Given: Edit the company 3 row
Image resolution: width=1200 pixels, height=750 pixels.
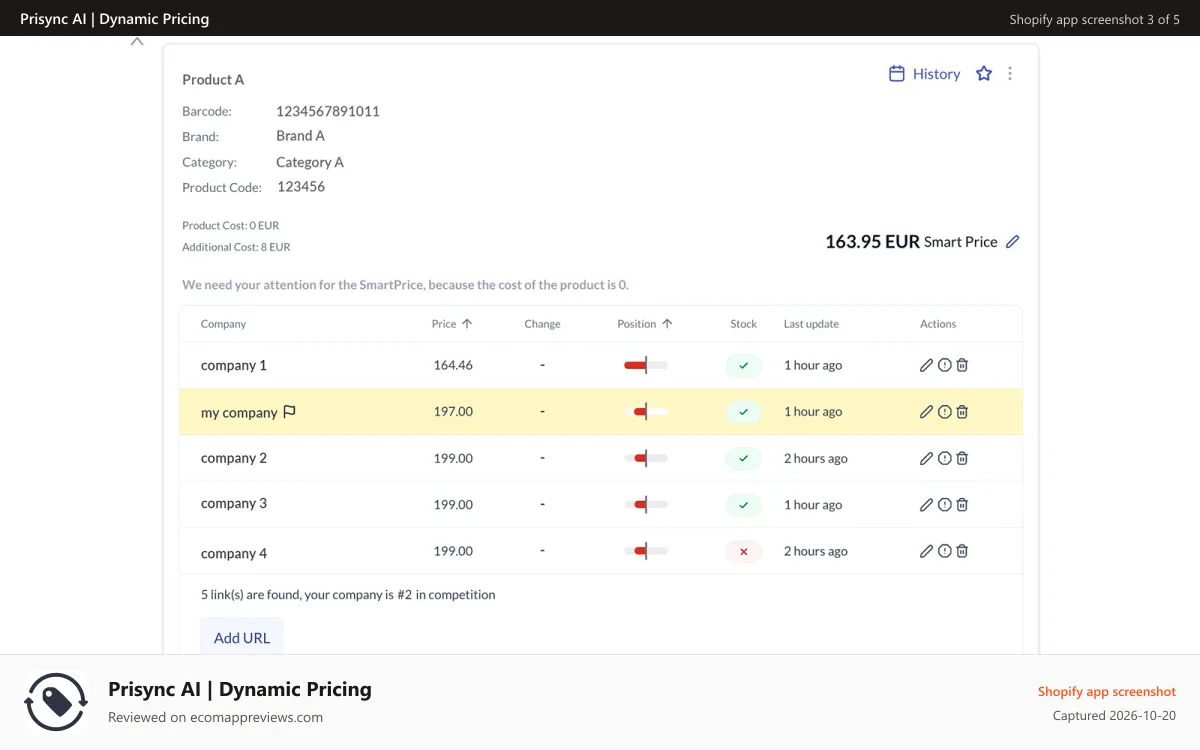Looking at the screenshot, I should [926, 505].
